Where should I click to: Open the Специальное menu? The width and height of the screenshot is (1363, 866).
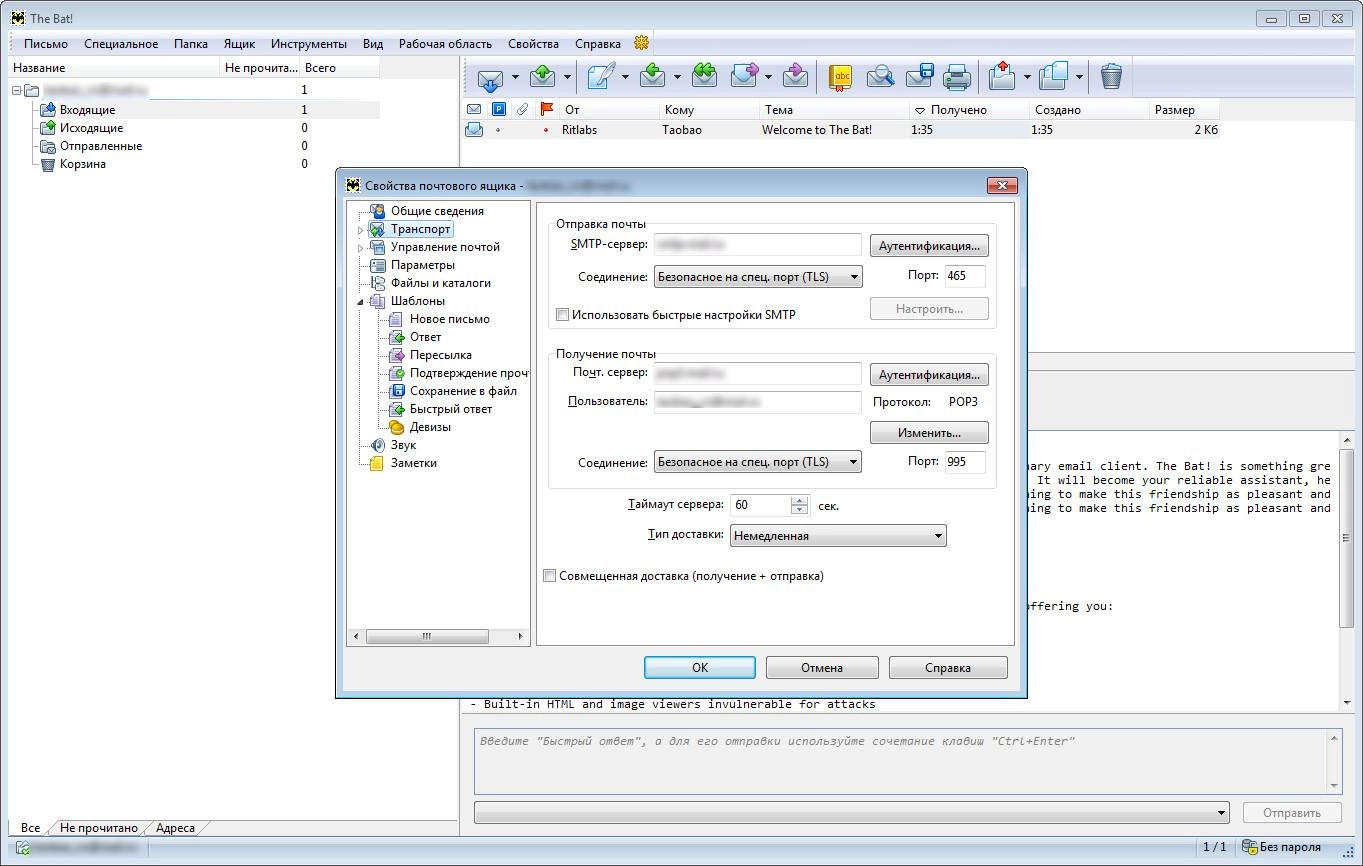[121, 43]
